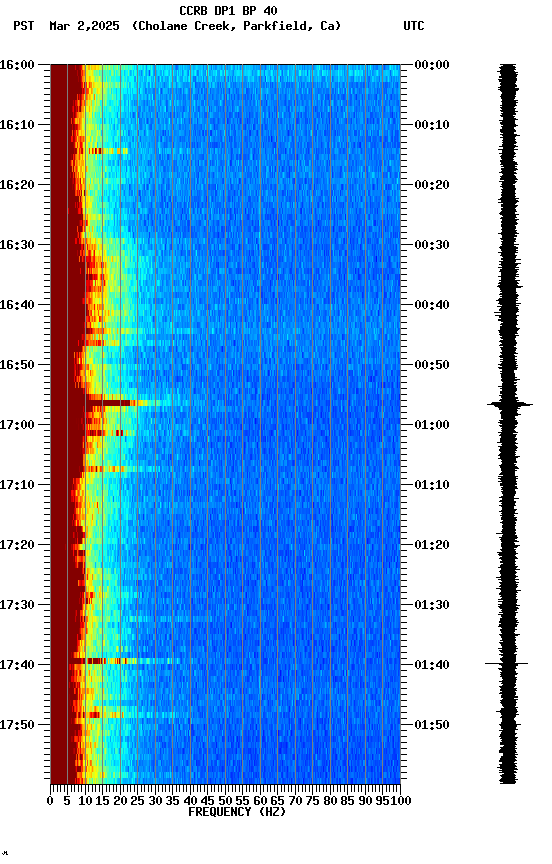
Task: Click the UTC time label "01:10"
Action: 432,485
